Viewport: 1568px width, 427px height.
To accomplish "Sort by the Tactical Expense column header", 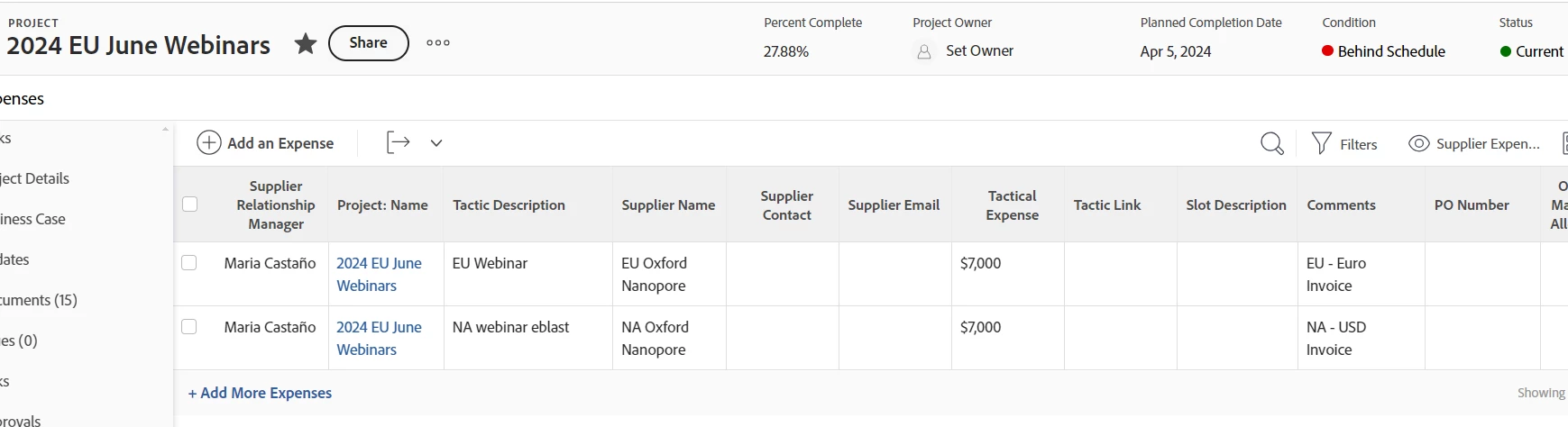I will [1012, 205].
